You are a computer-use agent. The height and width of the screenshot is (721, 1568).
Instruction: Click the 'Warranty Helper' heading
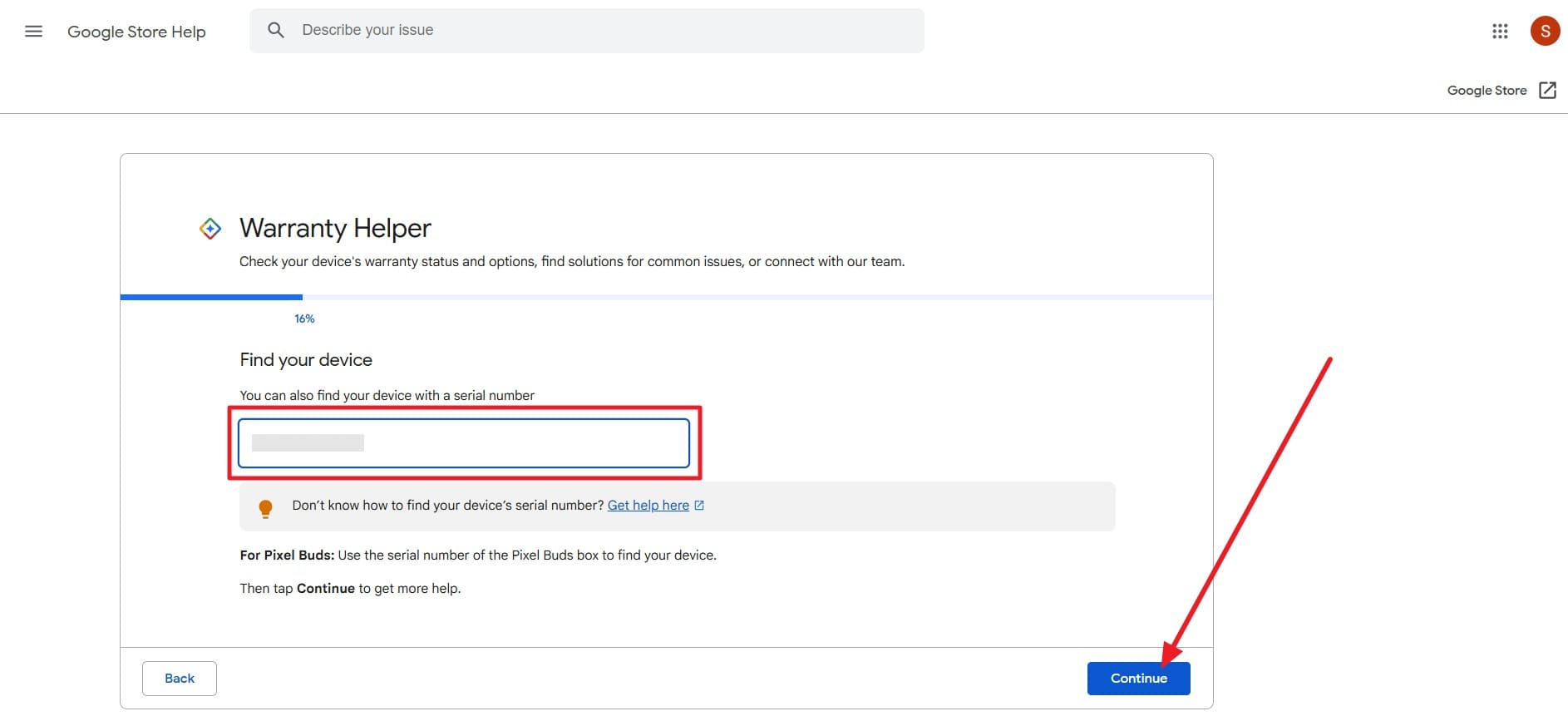(335, 228)
